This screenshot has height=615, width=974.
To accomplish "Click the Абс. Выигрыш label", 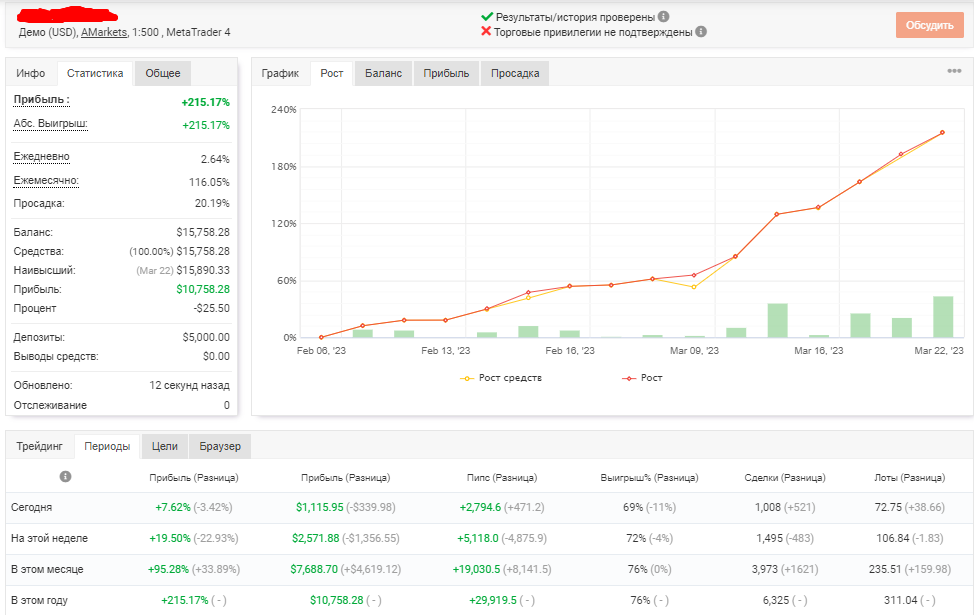I will pos(50,124).
